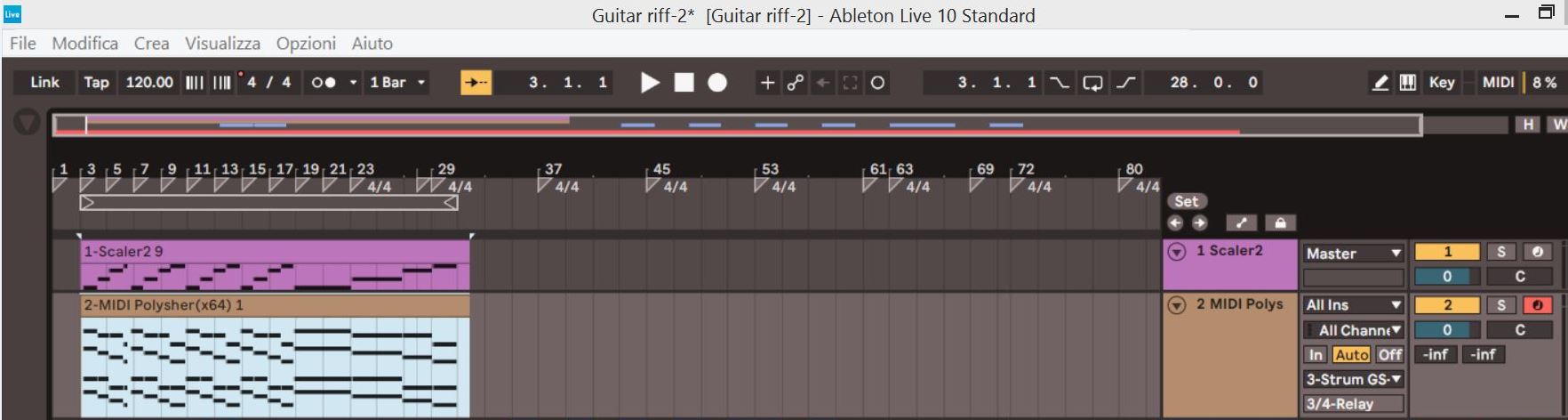Activate Draw Mode pencil icon
Viewport: 1568px width, 420px height.
click(1380, 83)
